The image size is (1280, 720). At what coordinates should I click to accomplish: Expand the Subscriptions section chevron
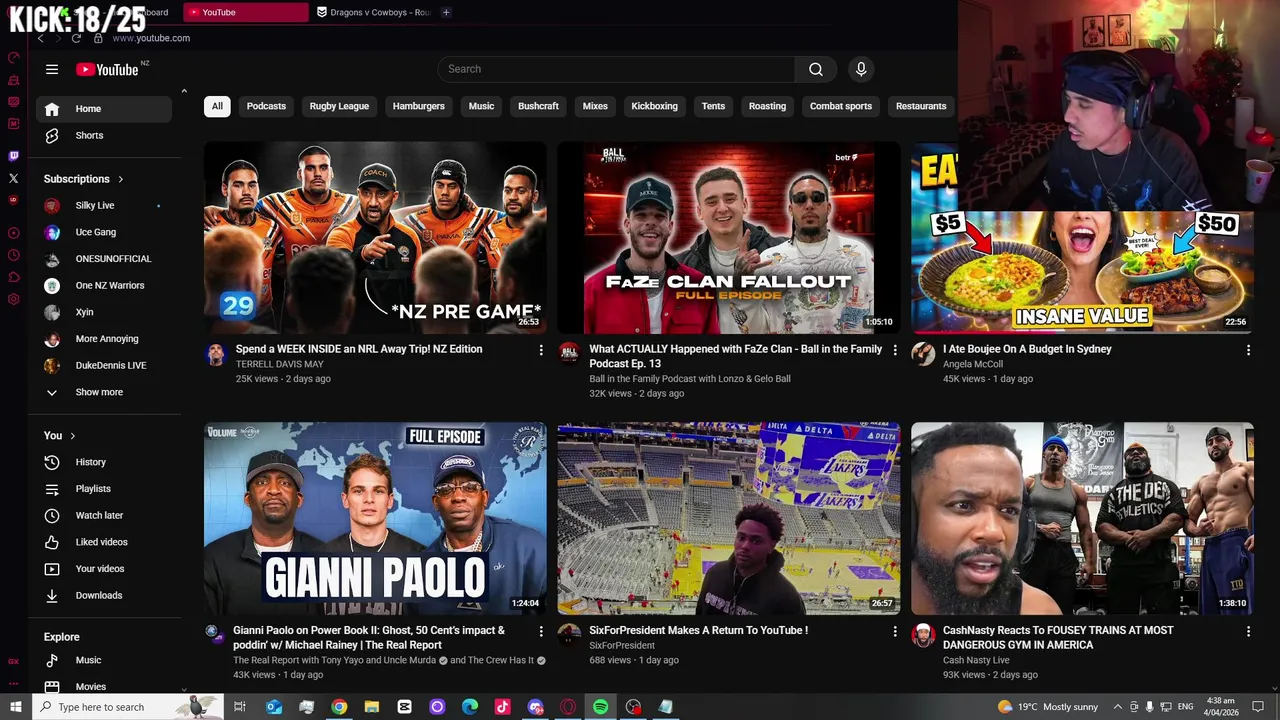point(121,179)
